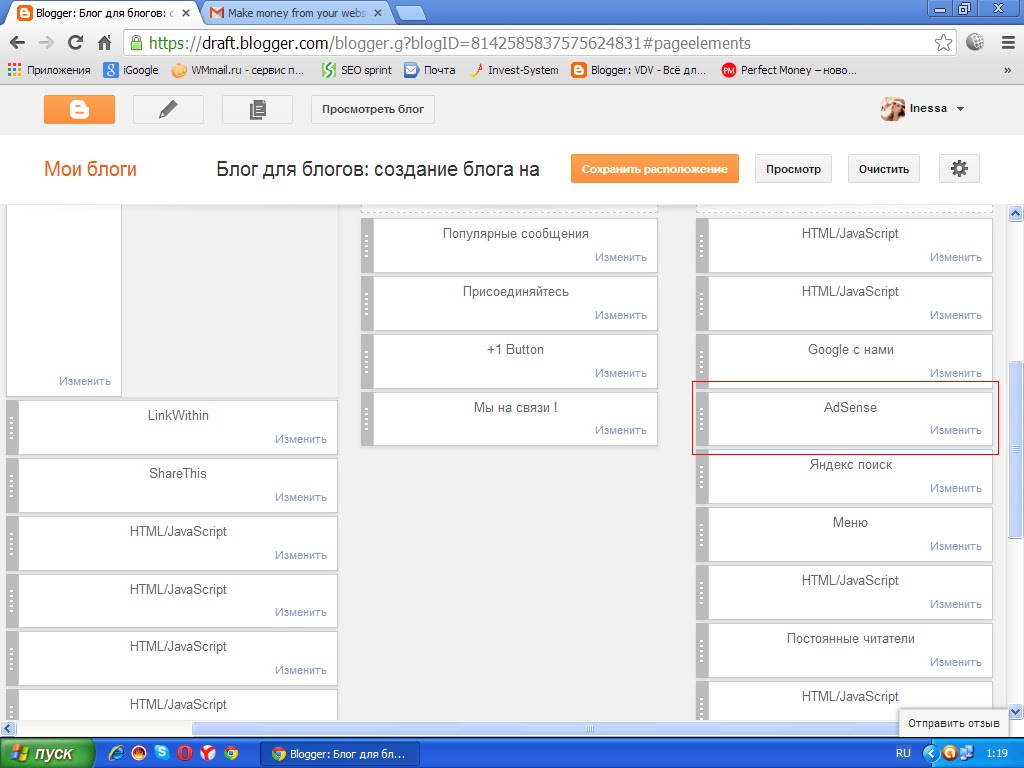Edit Популярные сообщения gadget via Изменить
The height and width of the screenshot is (768, 1024).
pos(620,257)
